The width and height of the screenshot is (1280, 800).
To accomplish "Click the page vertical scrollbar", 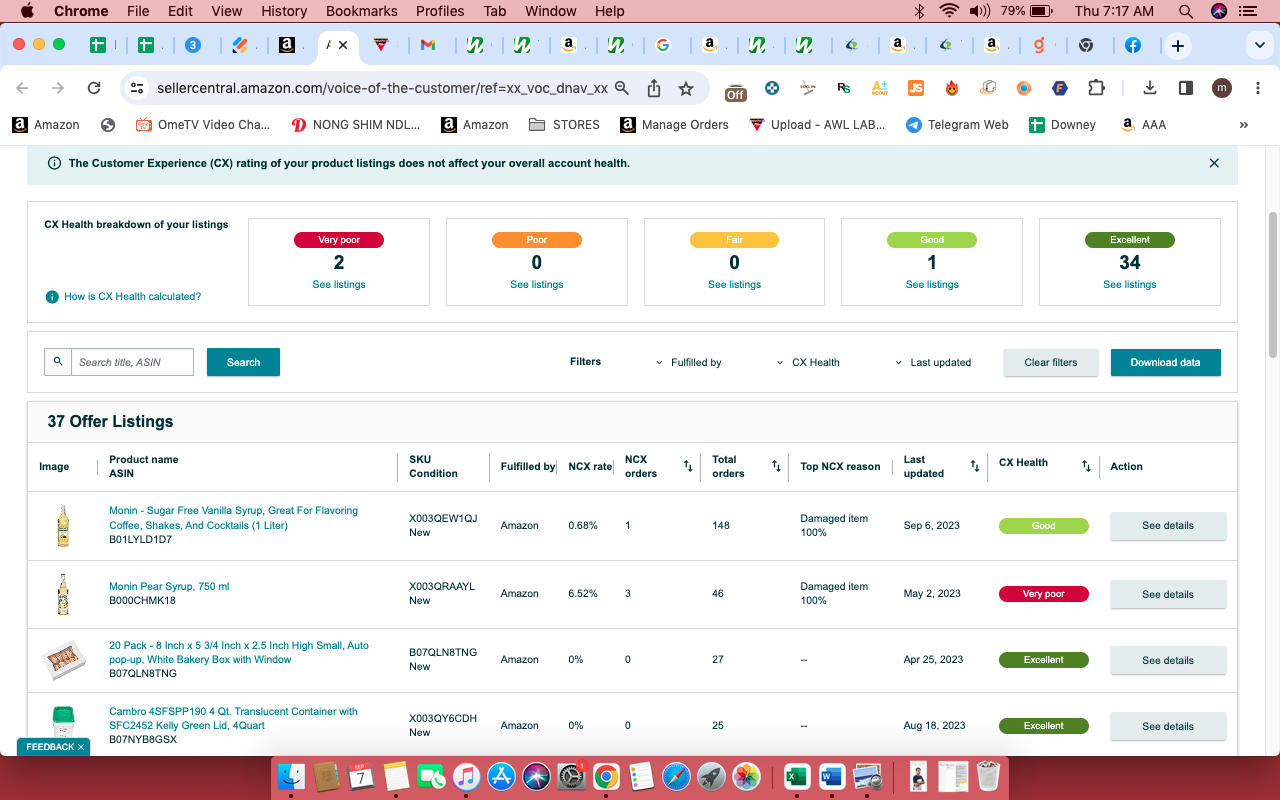I will pyautogui.click(x=1273, y=283).
